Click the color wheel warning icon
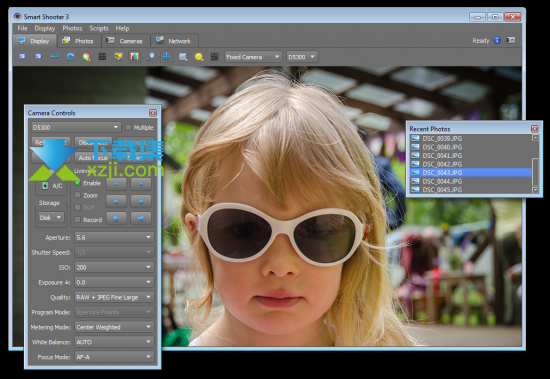Viewport: 550px width, 379px height. point(87,56)
